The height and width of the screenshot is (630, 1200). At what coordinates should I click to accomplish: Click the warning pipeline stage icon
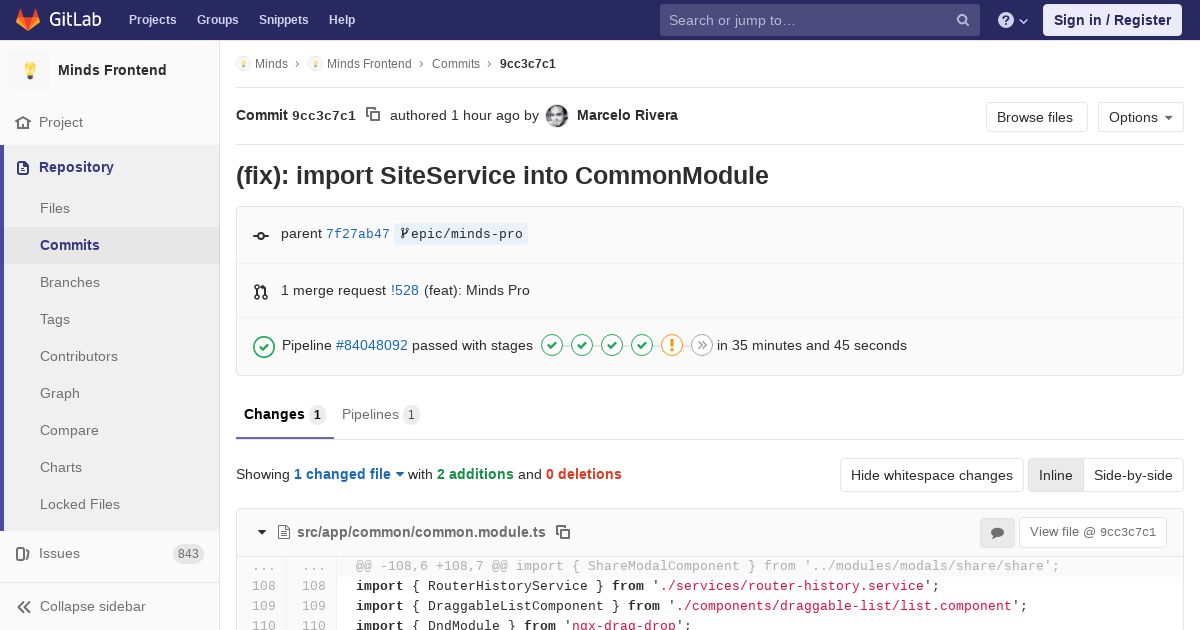[x=673, y=345]
